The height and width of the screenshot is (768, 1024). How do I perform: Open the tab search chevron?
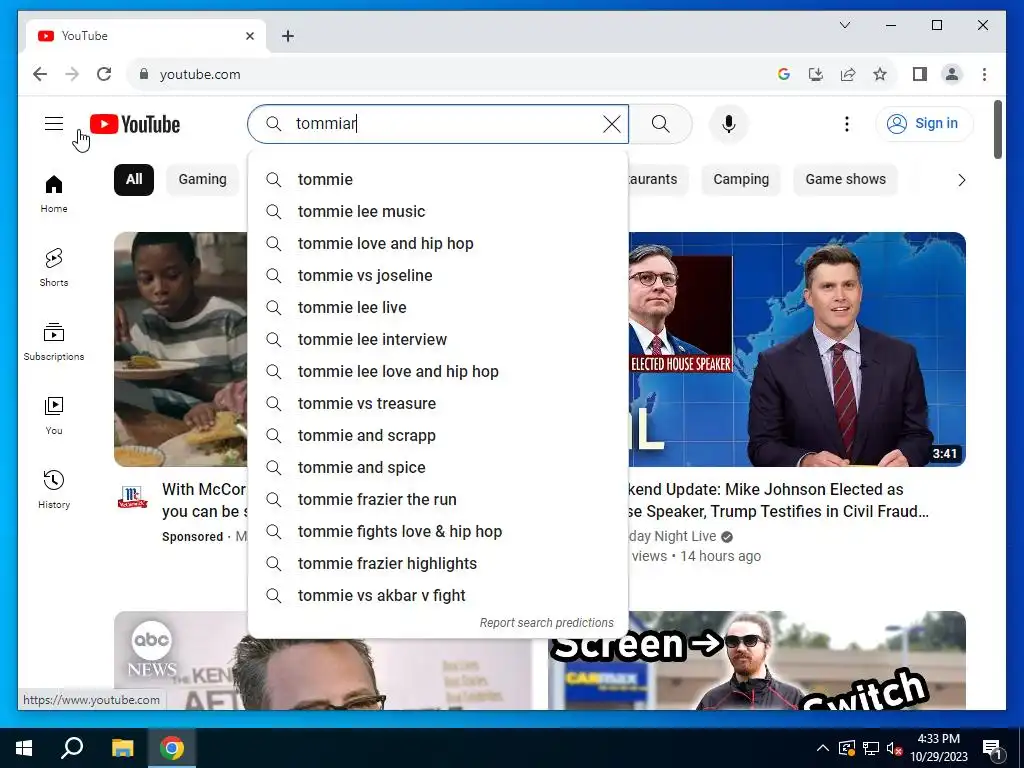pos(844,25)
